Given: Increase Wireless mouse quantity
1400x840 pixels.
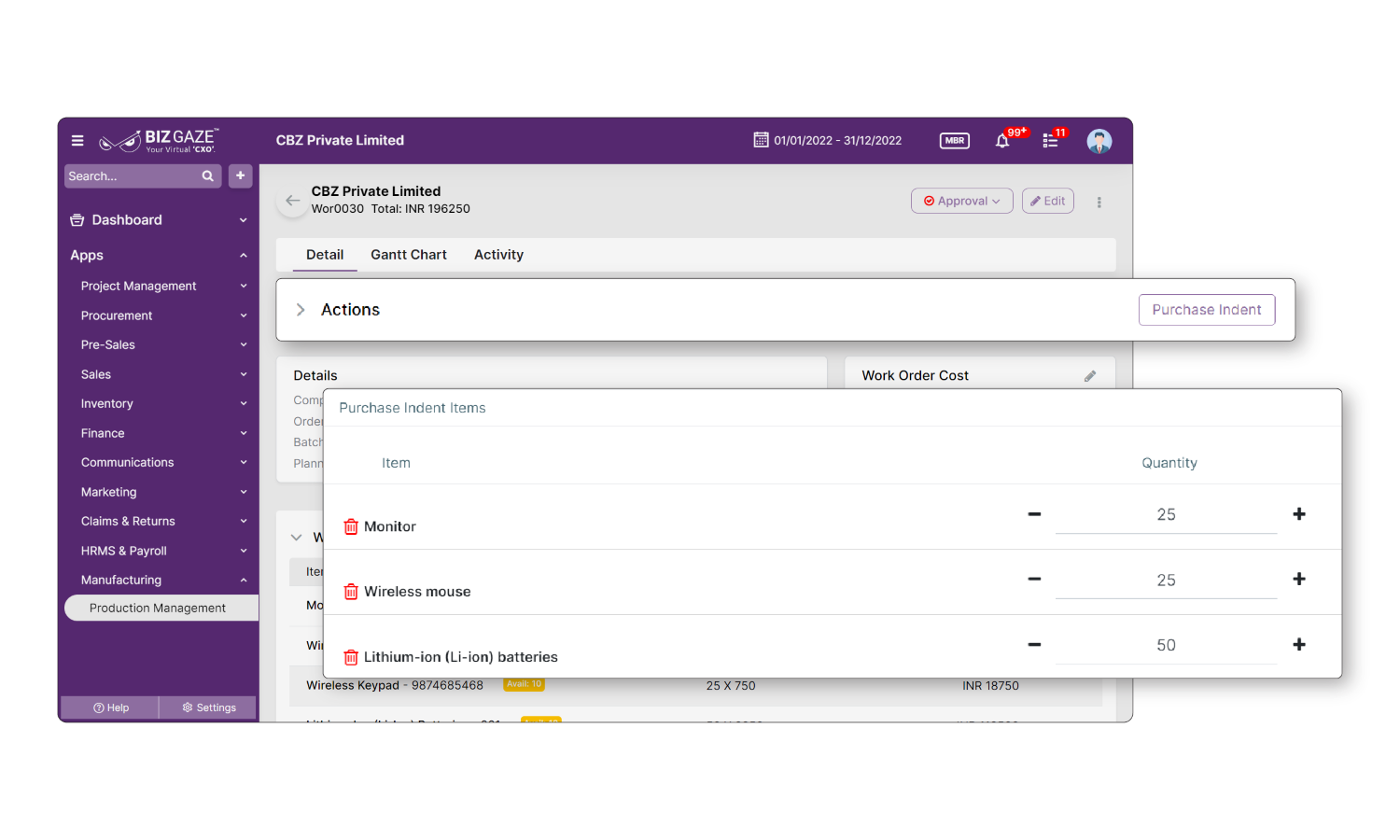Looking at the screenshot, I should (x=1299, y=580).
